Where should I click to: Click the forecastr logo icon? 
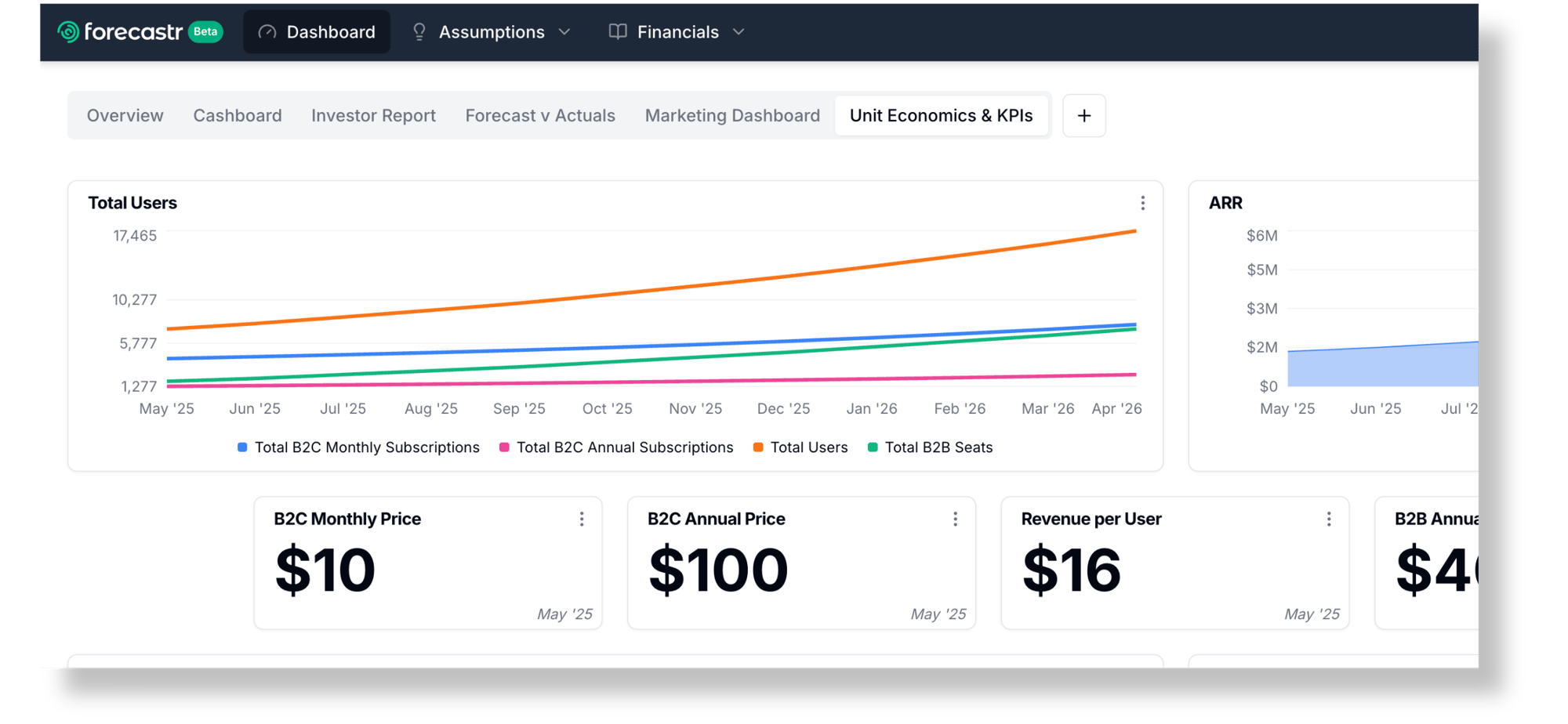(68, 31)
